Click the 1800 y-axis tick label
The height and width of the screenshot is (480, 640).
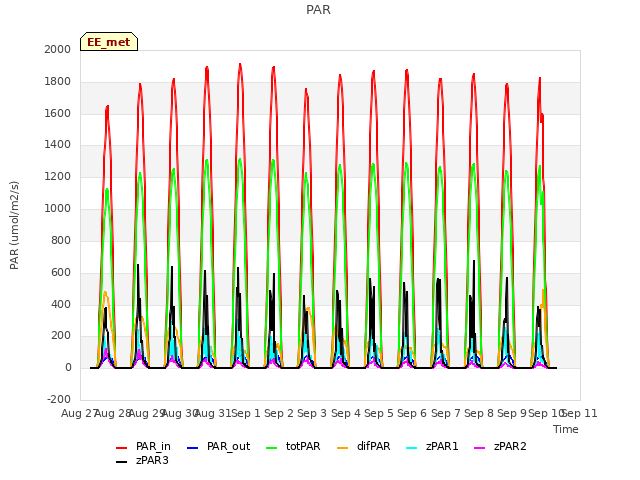tap(58, 82)
